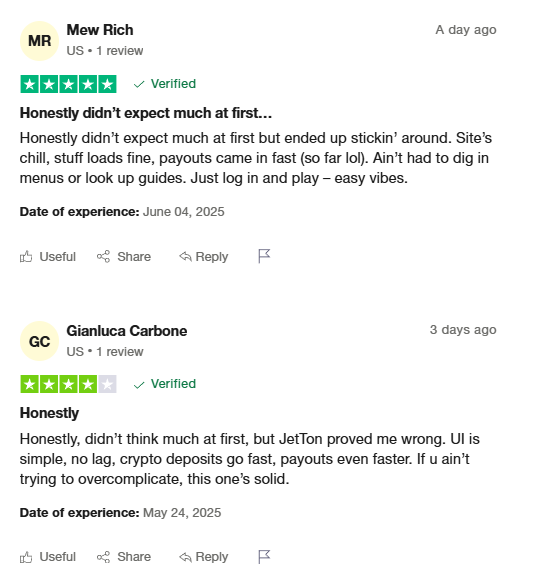Click Verified badge on Mew Rich's review

pos(165,84)
